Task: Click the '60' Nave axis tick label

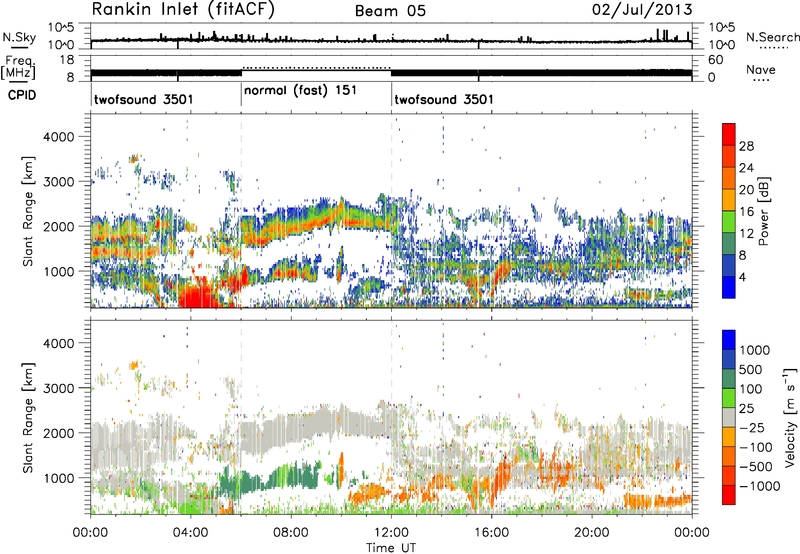Action: tap(715, 60)
